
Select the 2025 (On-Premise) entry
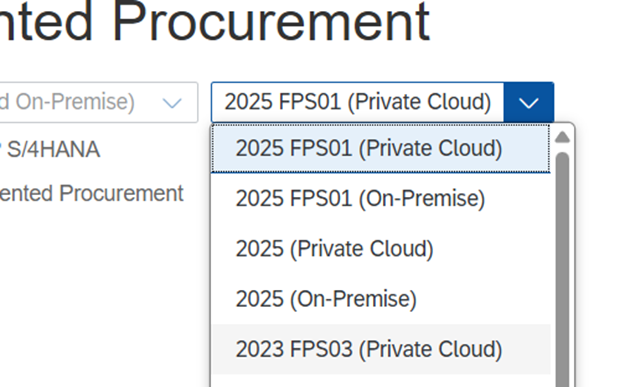(x=380, y=299)
